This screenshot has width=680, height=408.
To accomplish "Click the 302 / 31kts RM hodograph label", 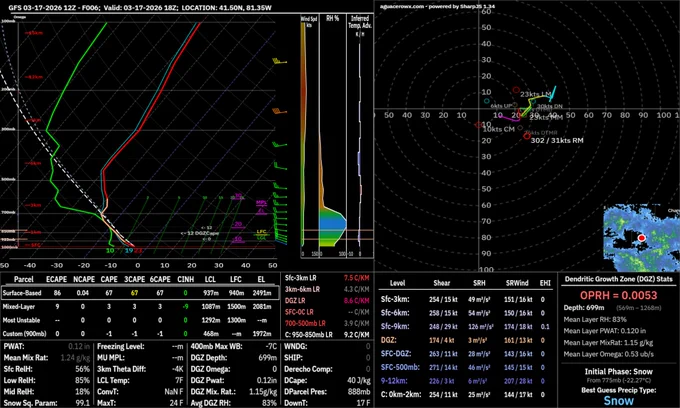I will tap(557, 140).
